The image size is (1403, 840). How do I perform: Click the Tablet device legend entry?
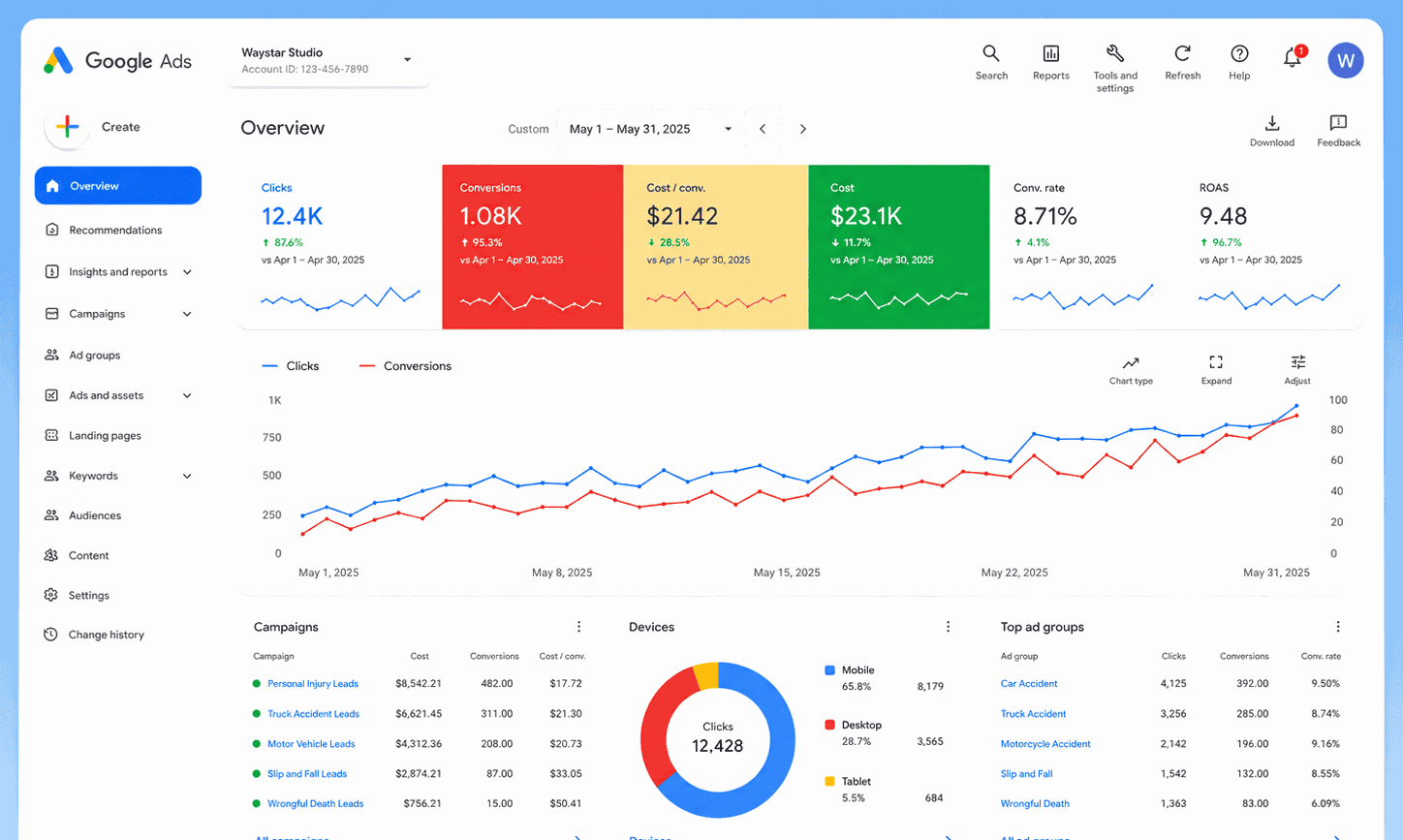coord(848,781)
